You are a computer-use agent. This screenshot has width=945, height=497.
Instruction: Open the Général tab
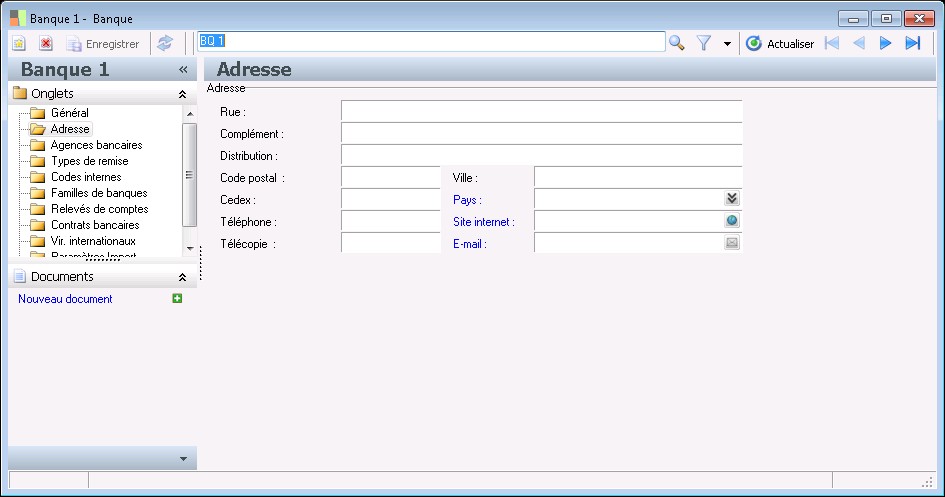[70, 113]
